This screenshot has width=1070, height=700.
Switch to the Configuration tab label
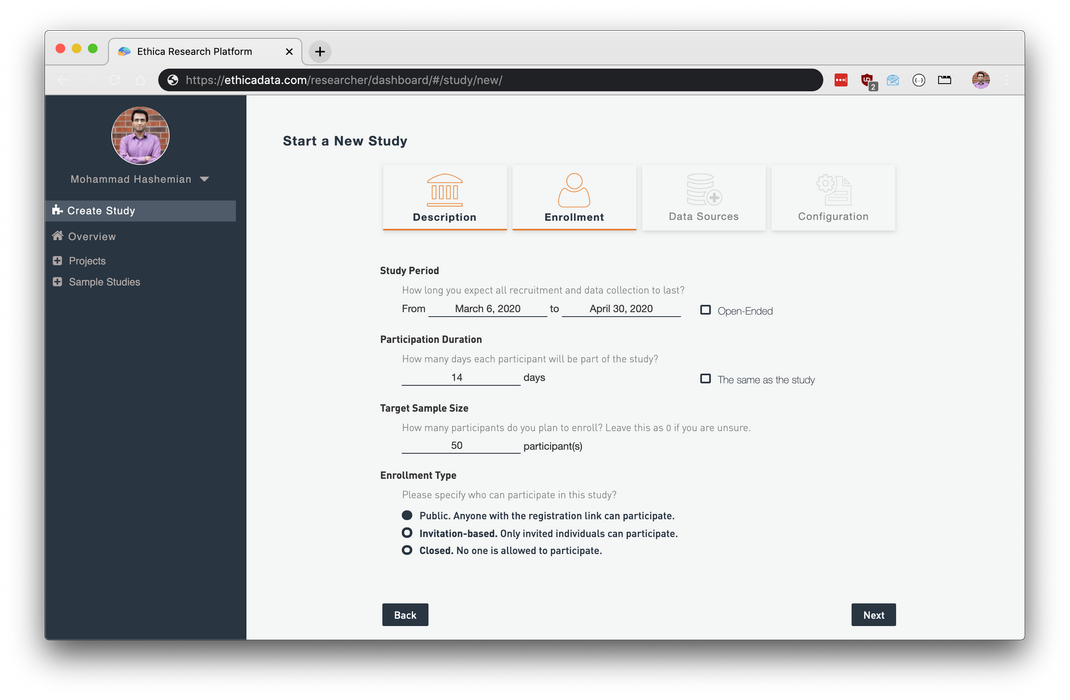(x=833, y=217)
